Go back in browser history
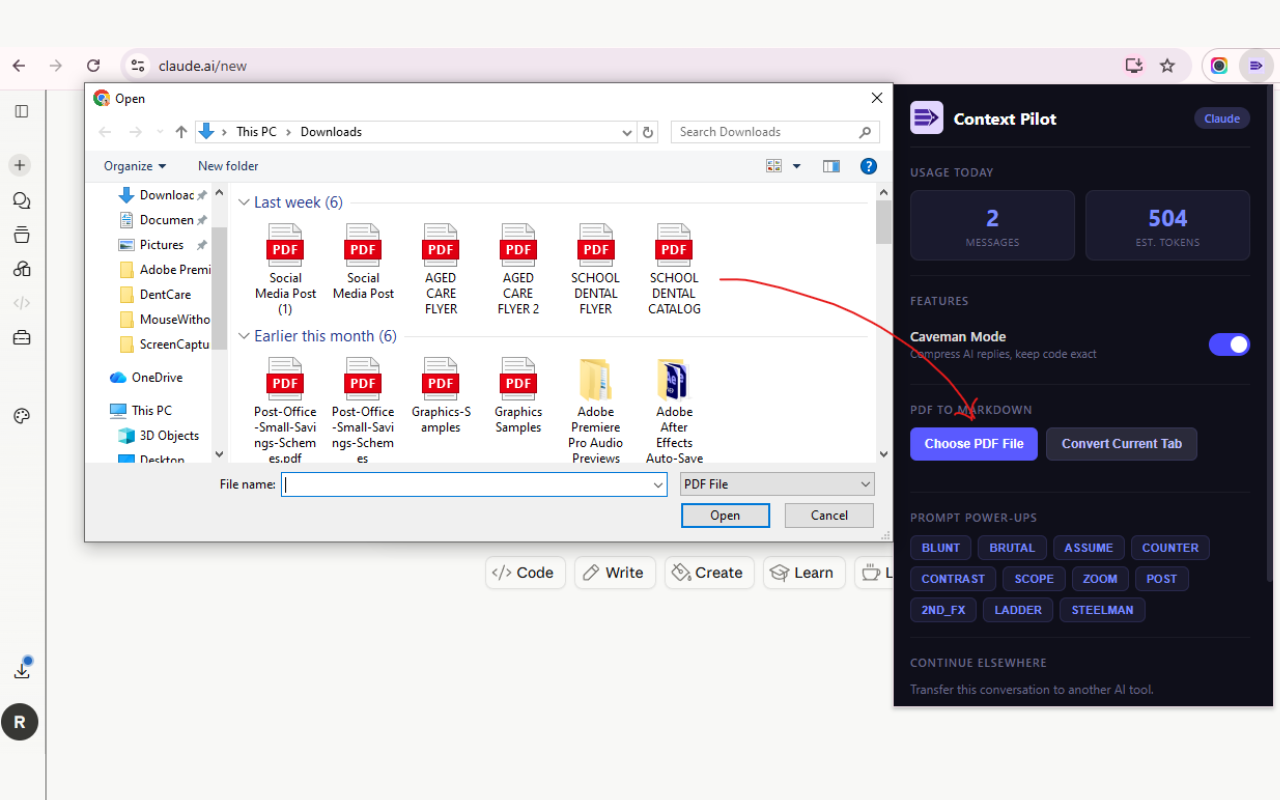1280x800 pixels. (x=19, y=66)
